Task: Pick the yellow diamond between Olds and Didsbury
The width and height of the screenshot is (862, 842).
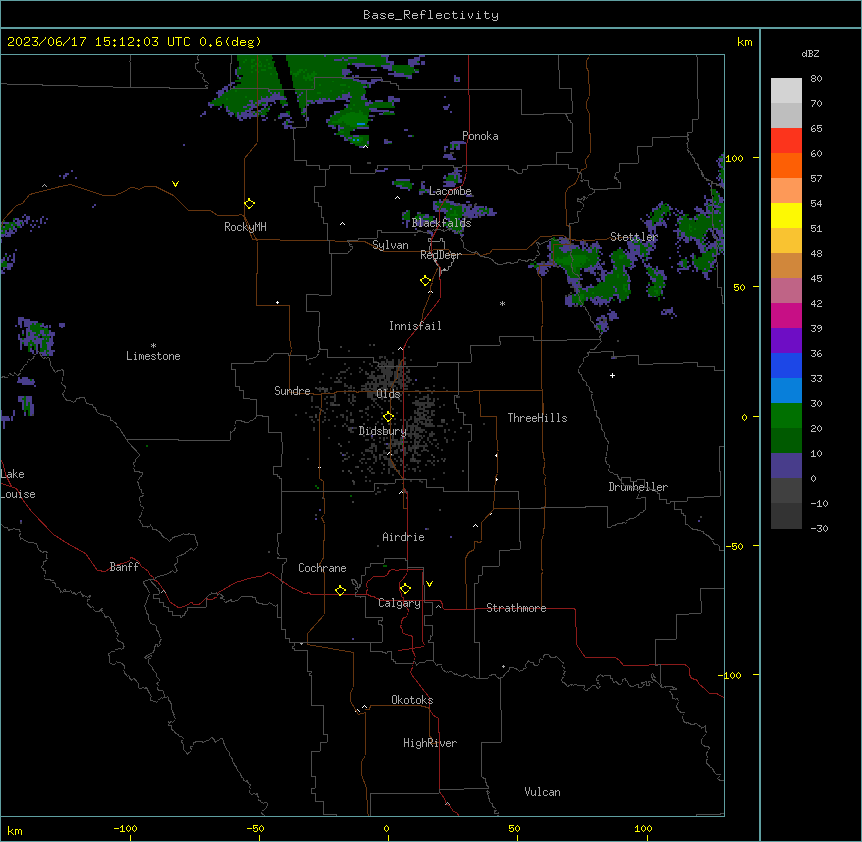Action: [x=389, y=417]
